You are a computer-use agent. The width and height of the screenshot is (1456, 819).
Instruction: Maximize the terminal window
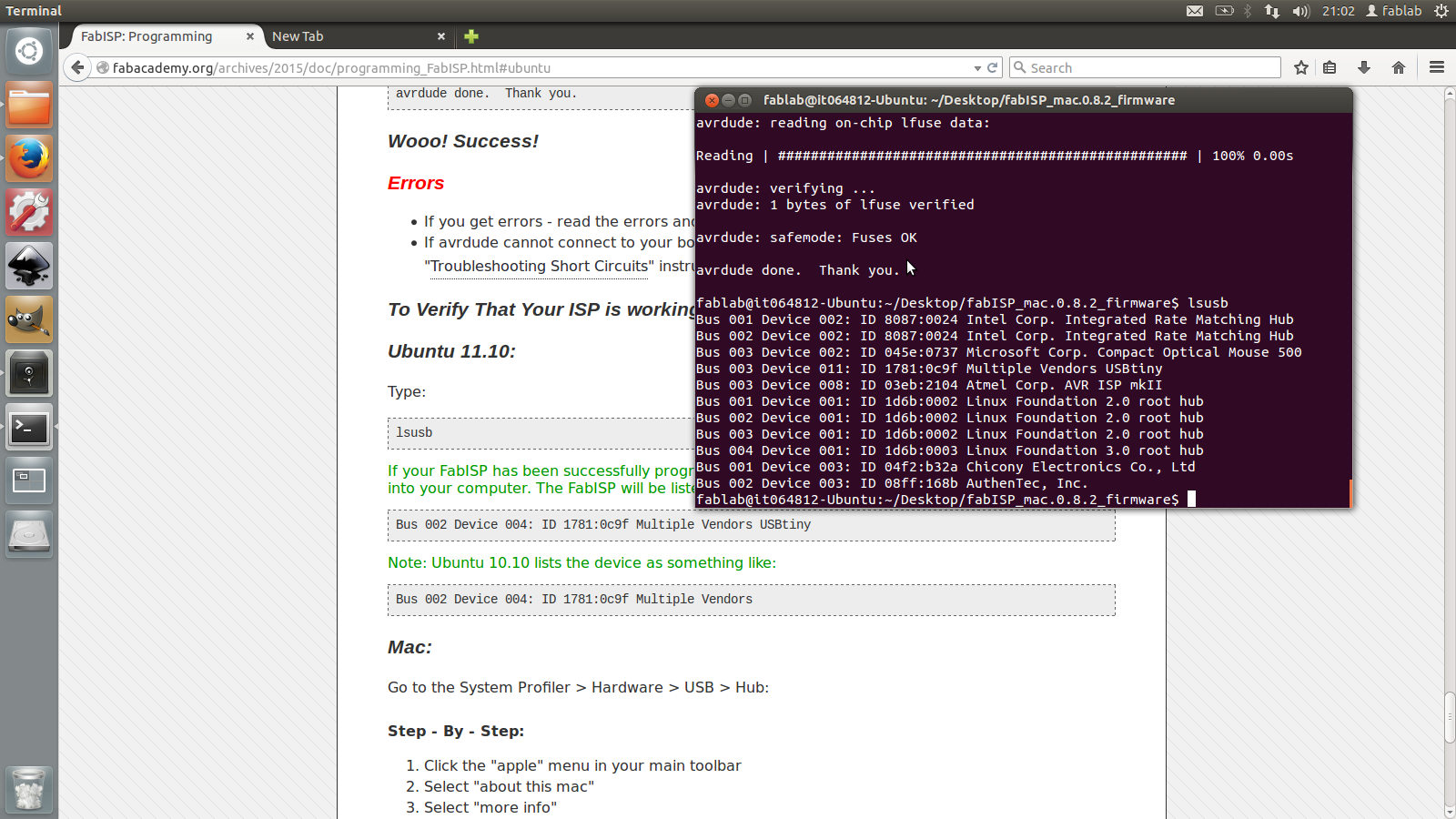pos(745,100)
